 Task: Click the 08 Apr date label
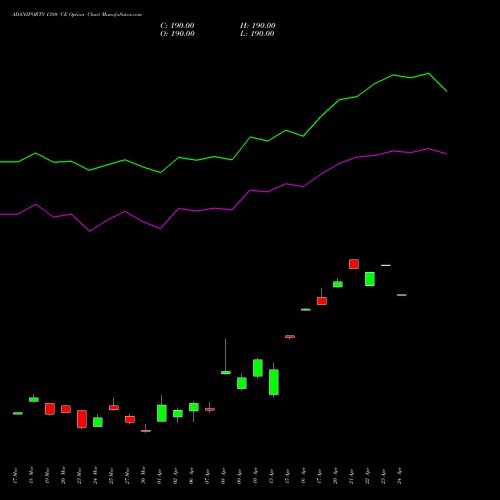coord(223,477)
